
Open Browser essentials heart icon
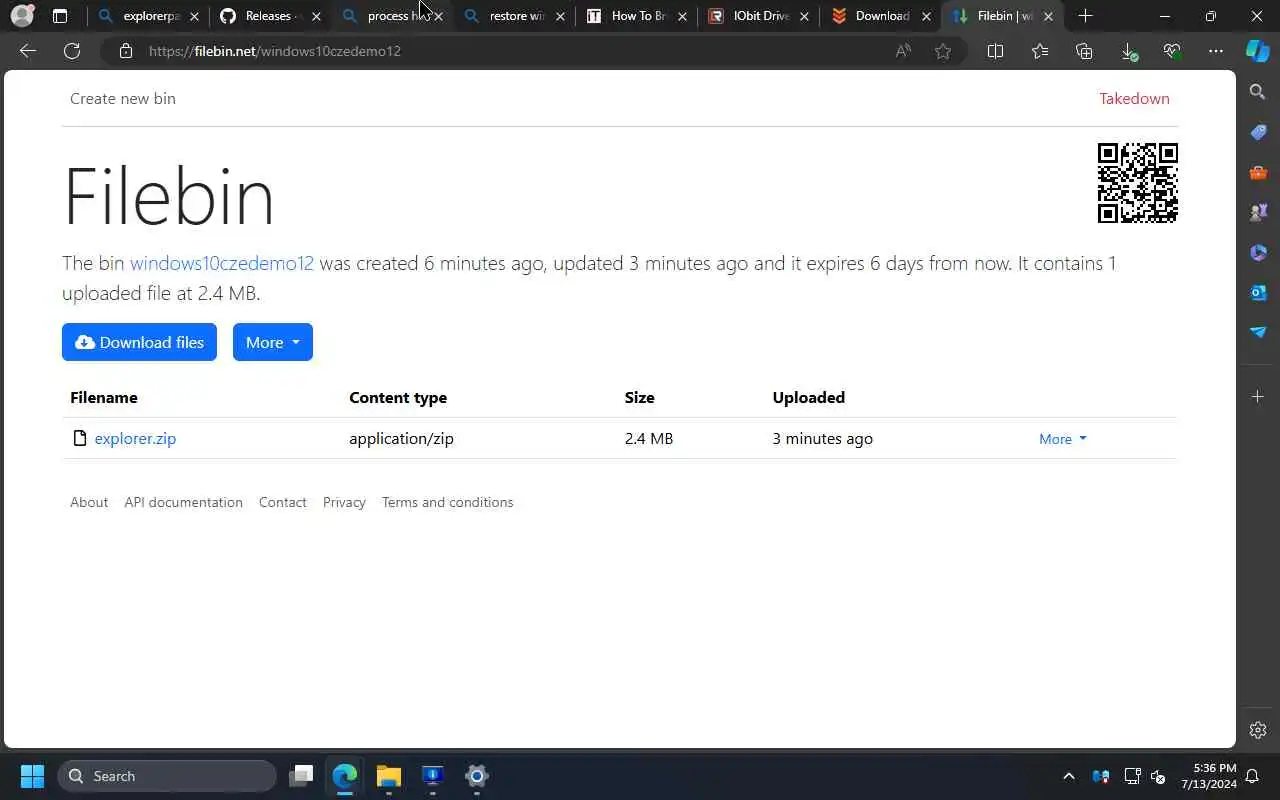[x=1172, y=51]
